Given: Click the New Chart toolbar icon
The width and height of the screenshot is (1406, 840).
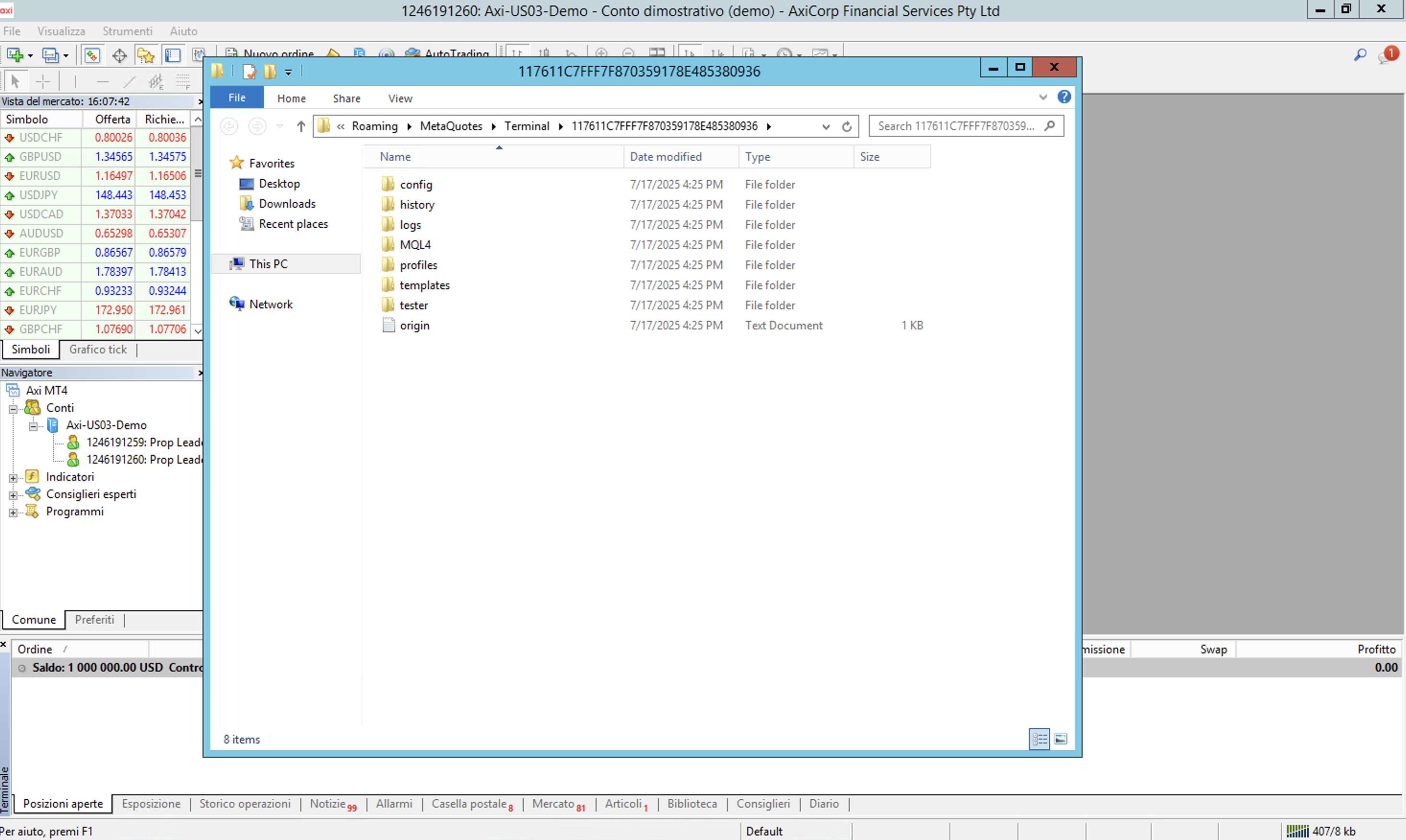Looking at the screenshot, I should point(15,55).
